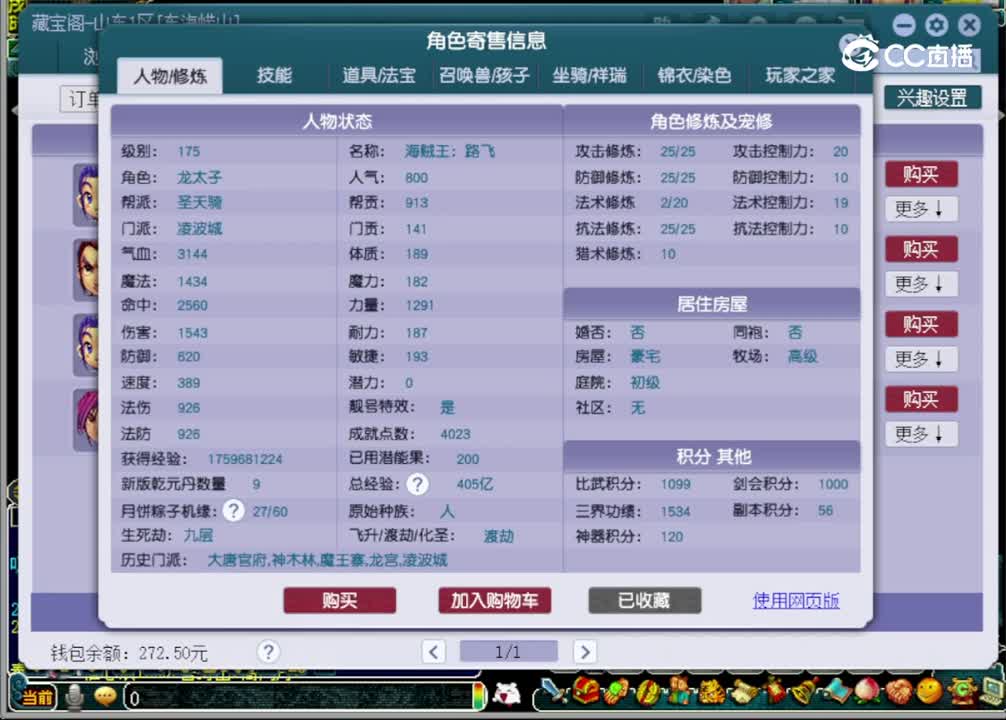The image size is (1006, 720).
Task: Click the microphone icon above the chat bar
Action: click(75, 696)
